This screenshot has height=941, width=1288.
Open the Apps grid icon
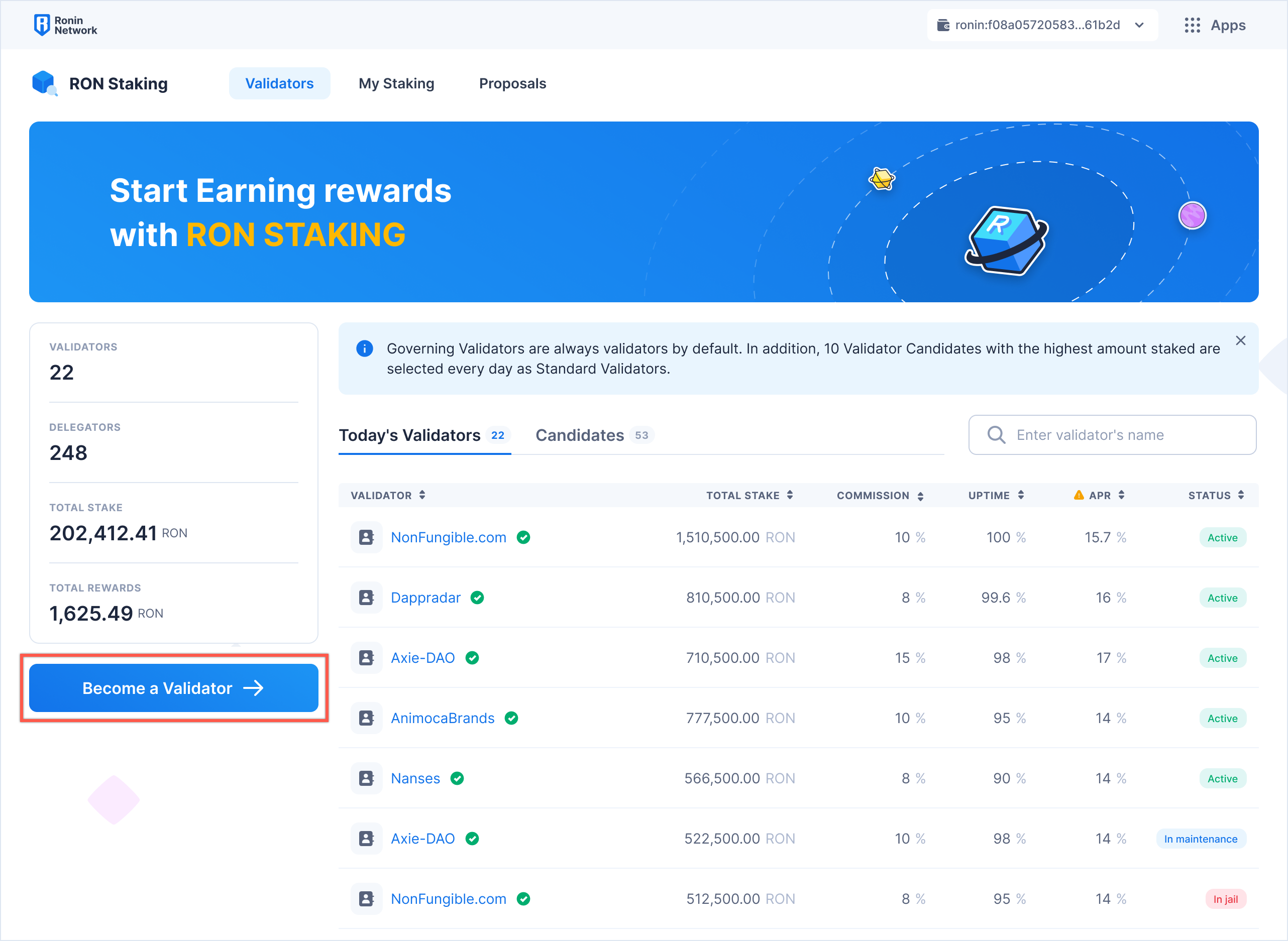point(1192,25)
